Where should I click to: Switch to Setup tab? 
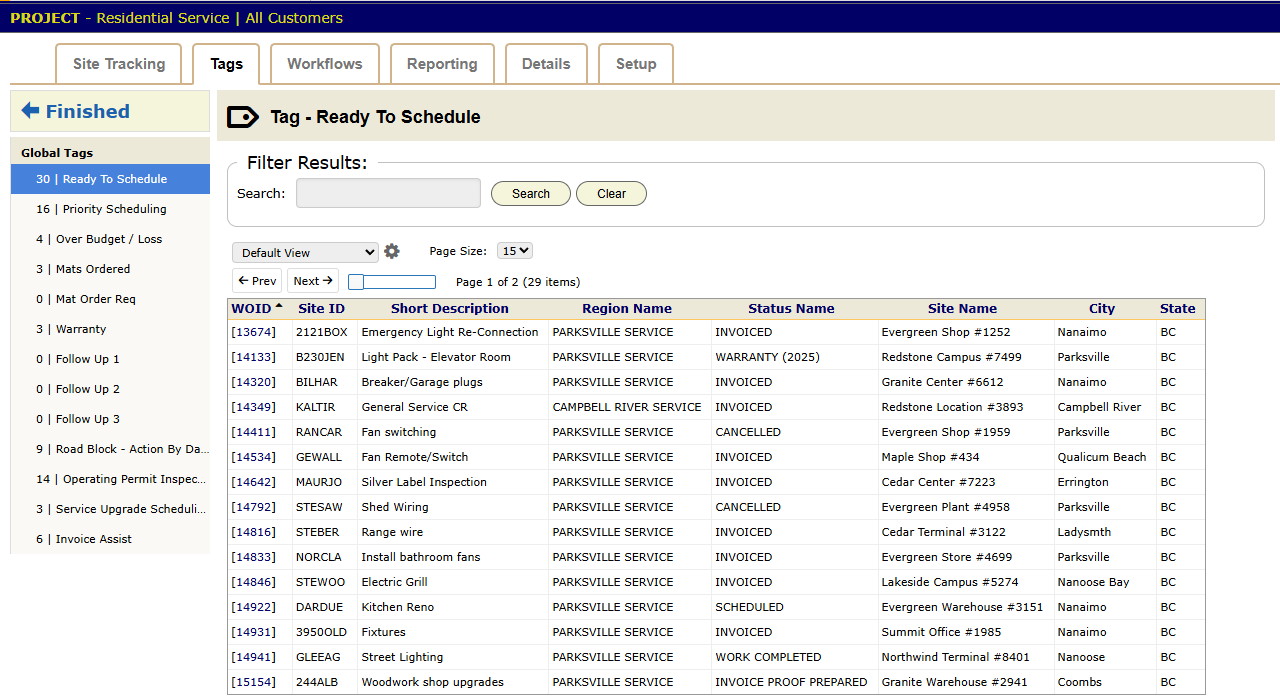point(636,64)
